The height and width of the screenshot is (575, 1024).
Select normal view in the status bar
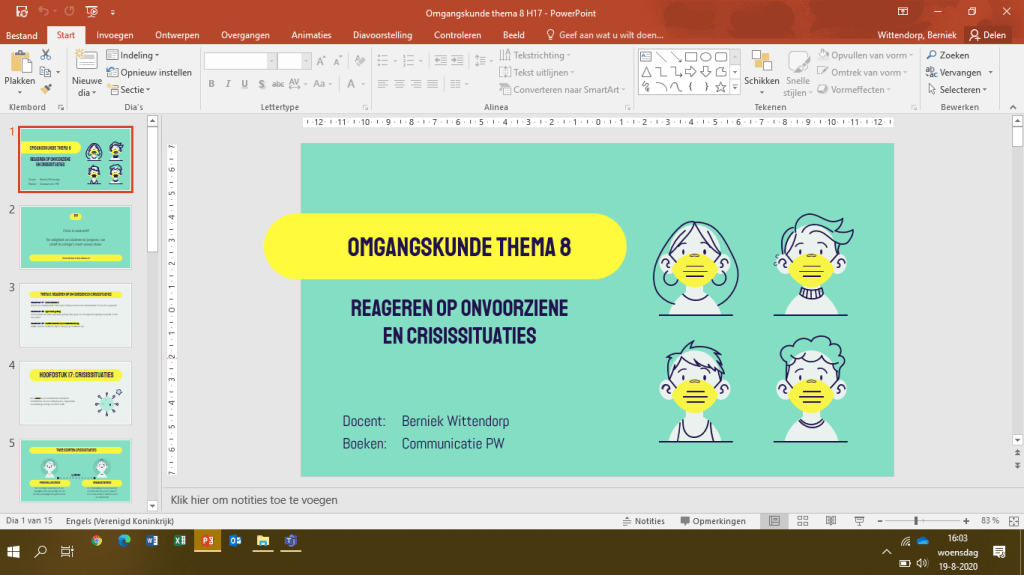(774, 521)
